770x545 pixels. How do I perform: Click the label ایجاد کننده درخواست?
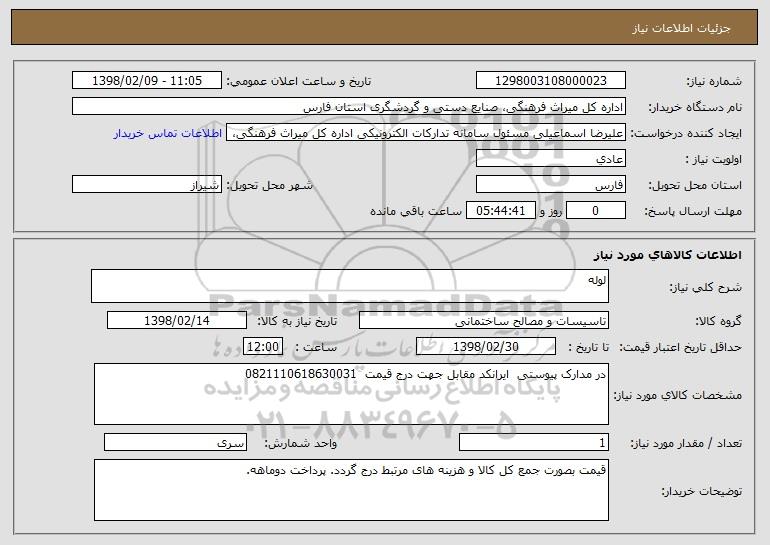click(x=686, y=134)
